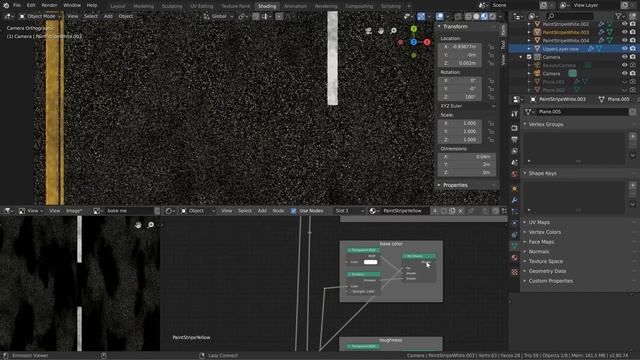This screenshot has width=640, height=360.
Task: Click the image editor zoom magnifier icon
Action: (x=151, y=225)
